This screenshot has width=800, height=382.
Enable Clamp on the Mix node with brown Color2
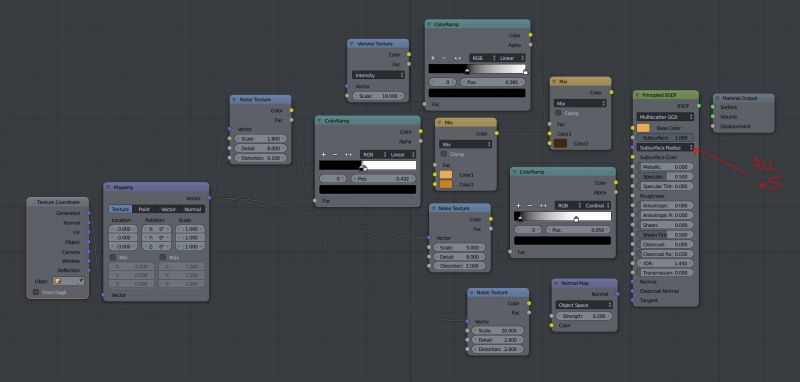tap(559, 113)
